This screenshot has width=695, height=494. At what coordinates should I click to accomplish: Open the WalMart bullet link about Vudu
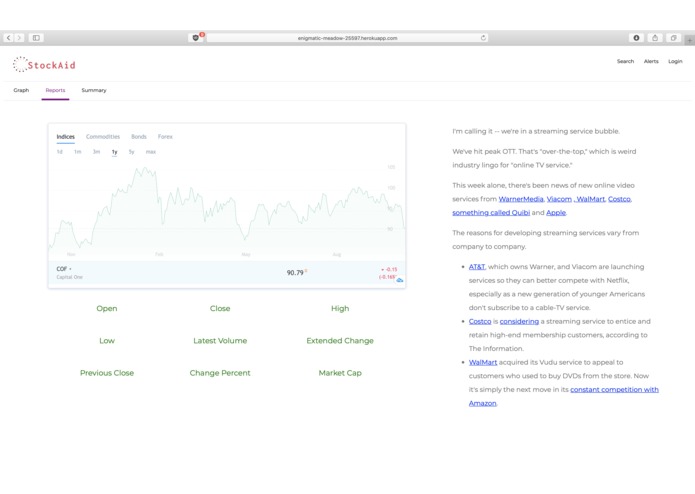point(483,362)
